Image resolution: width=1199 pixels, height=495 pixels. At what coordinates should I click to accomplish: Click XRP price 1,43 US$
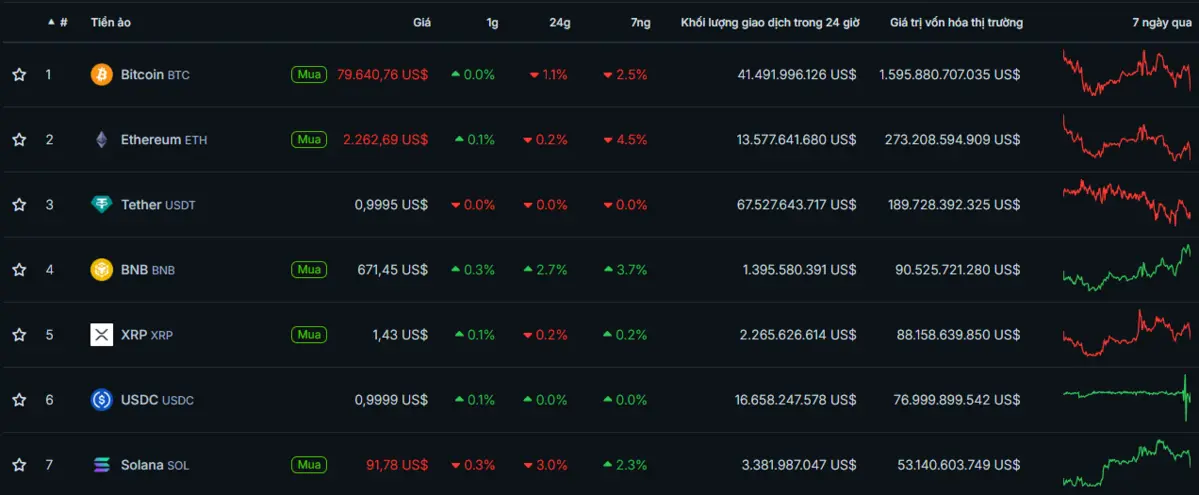click(x=401, y=335)
